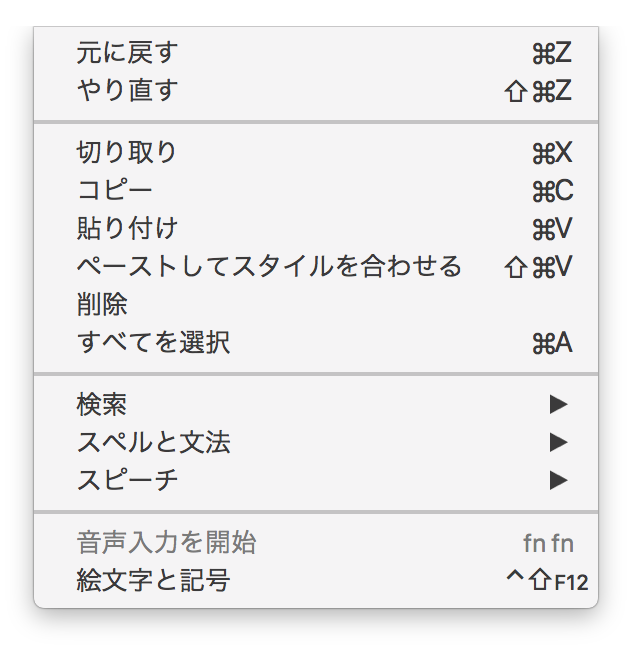Select 貼り付け to paste
Image resolution: width=632 pixels, height=650 pixels.
pos(126,229)
